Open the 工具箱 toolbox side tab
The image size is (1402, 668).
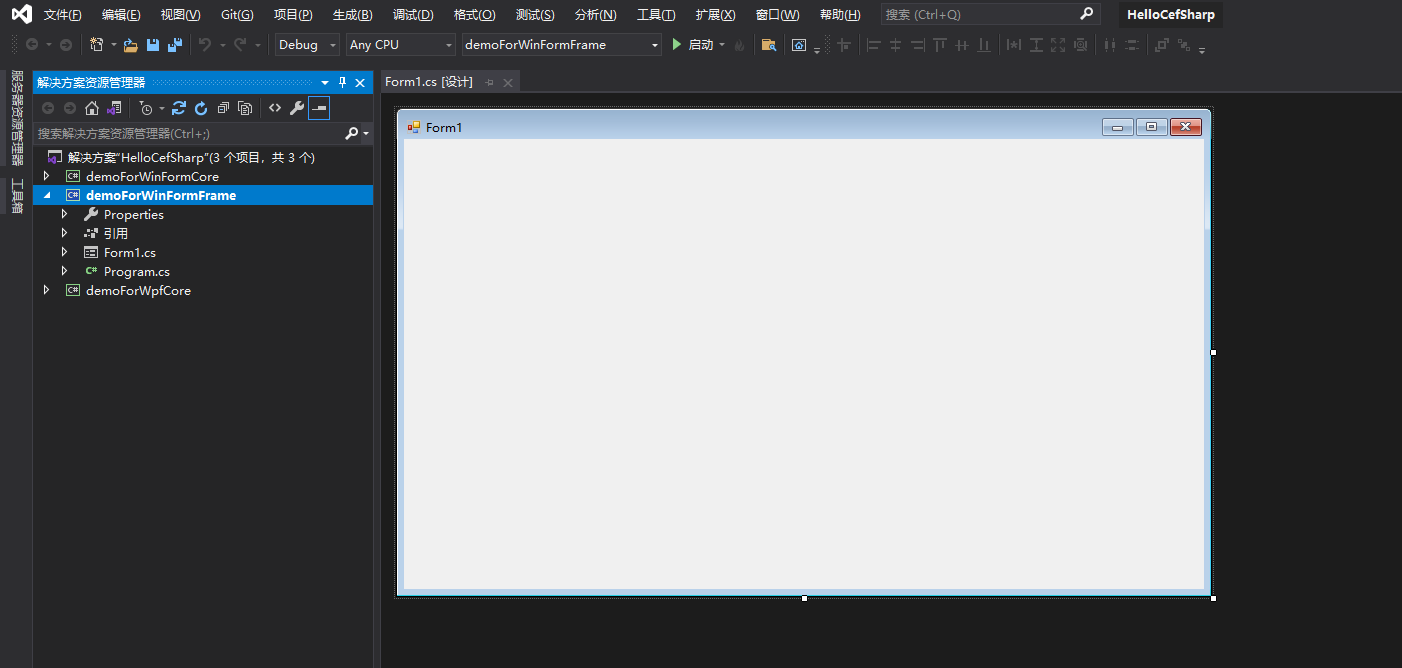coord(16,196)
